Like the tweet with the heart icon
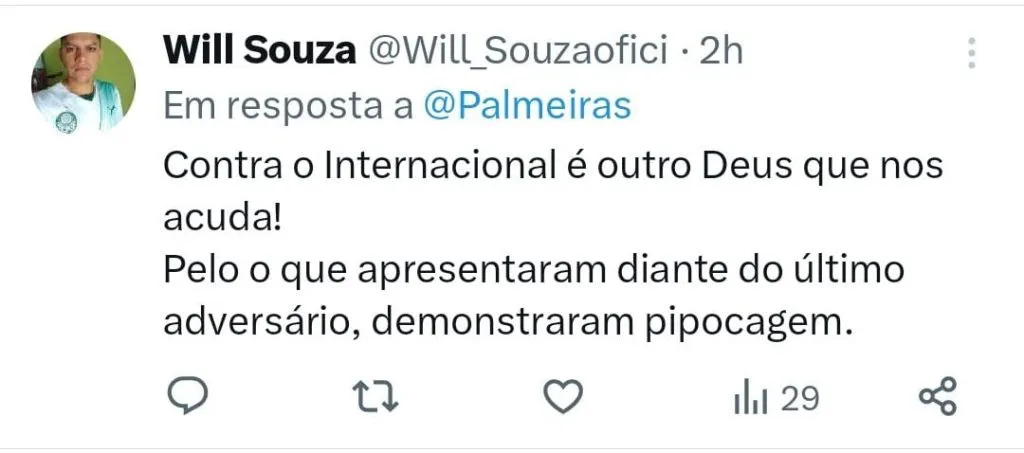Image resolution: width=1024 pixels, height=453 pixels. pyautogui.click(x=564, y=396)
